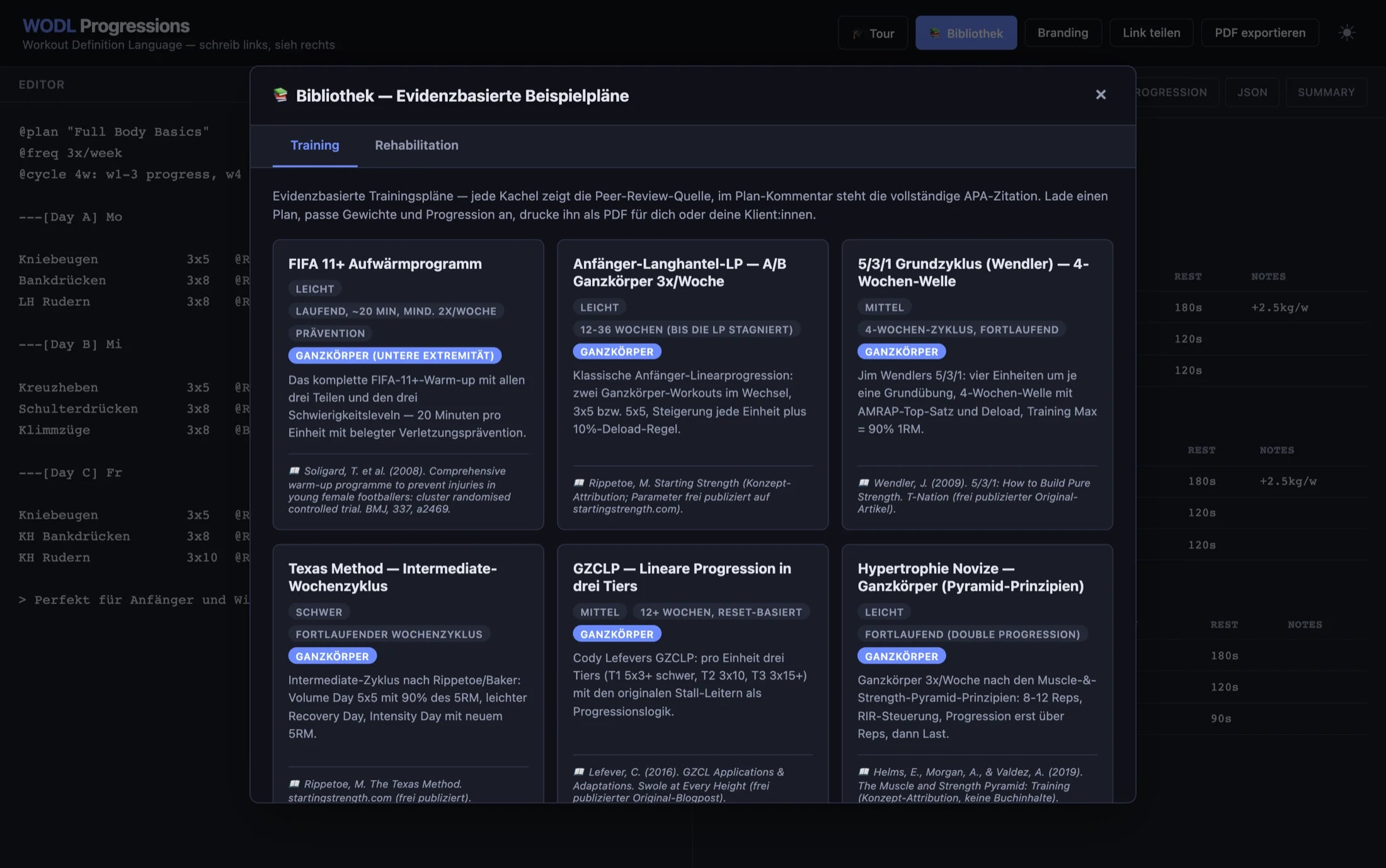This screenshot has height=868, width=1386.
Task: Select the Training tab
Action: point(314,146)
